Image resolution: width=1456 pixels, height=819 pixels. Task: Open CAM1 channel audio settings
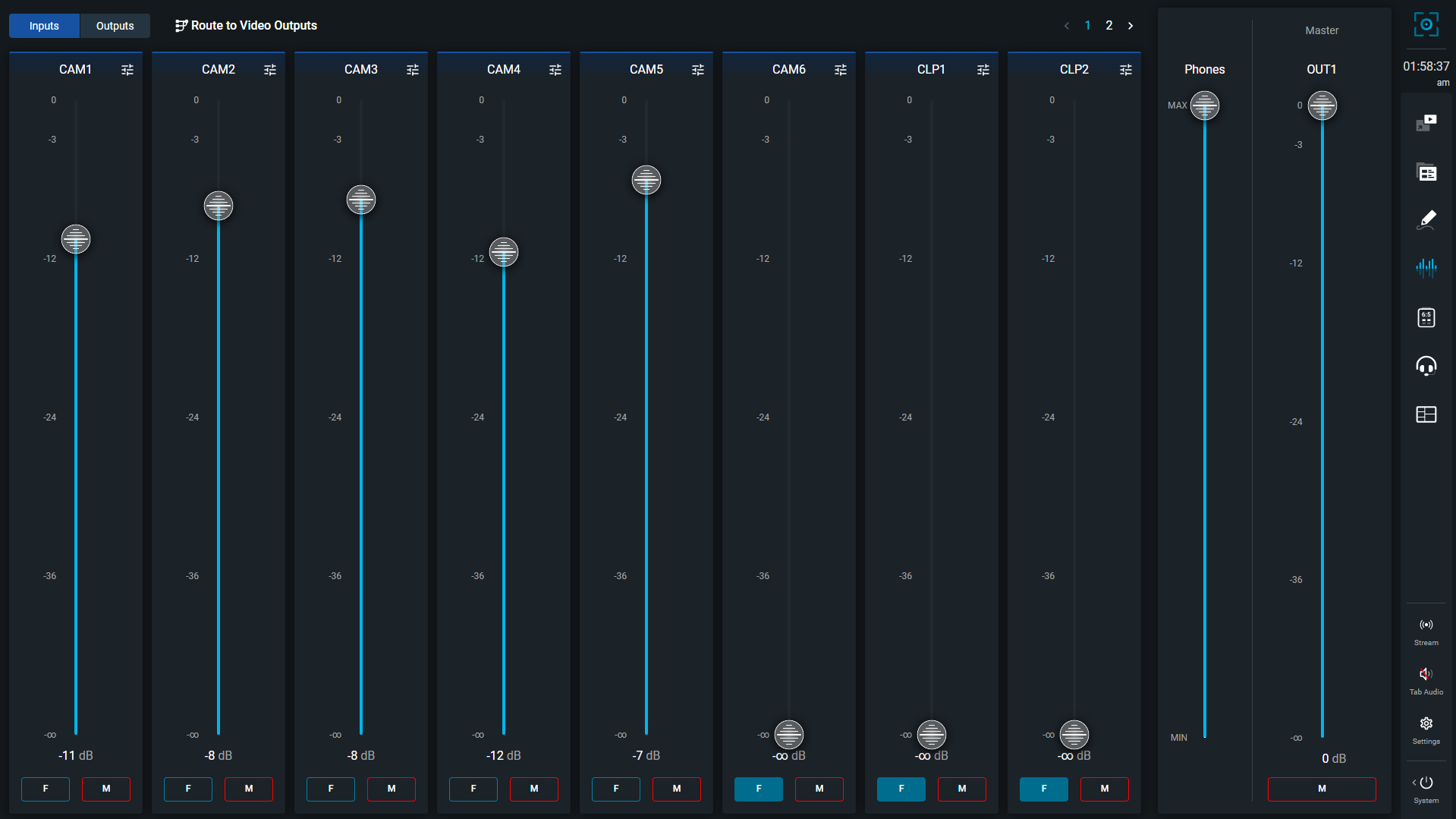tap(127, 69)
